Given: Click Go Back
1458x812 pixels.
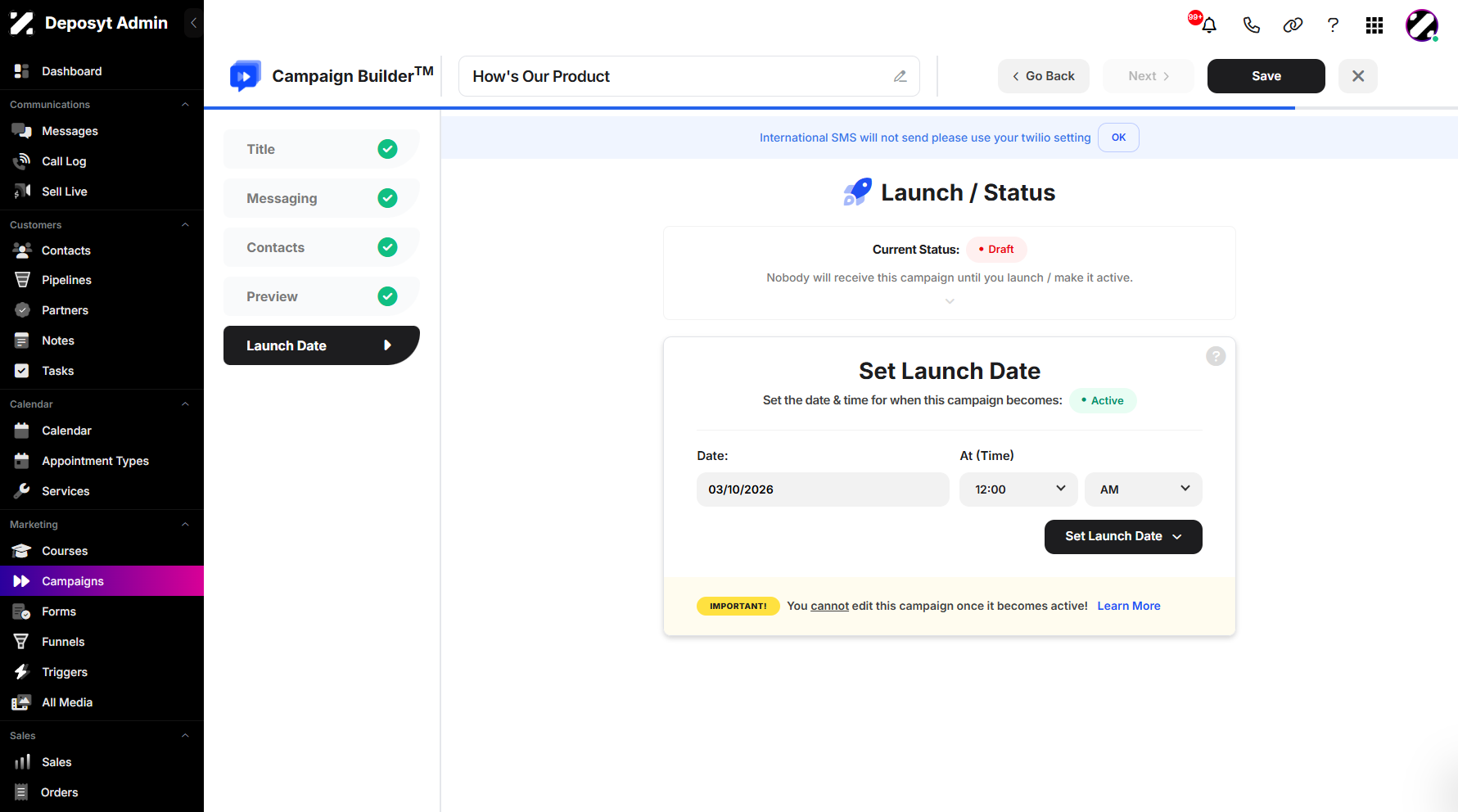Looking at the screenshot, I should coord(1044,76).
